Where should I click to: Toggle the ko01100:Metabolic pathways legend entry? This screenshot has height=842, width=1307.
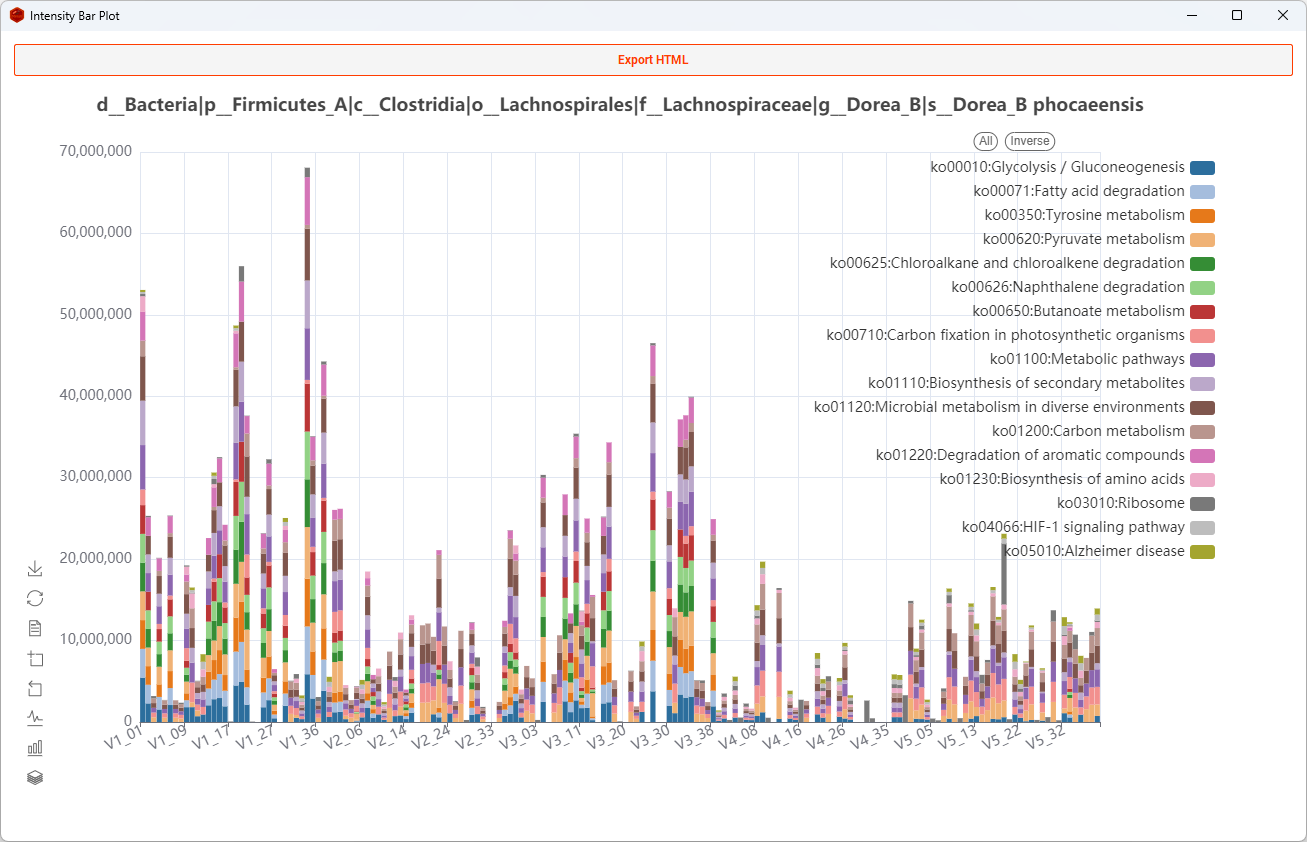1087,360
